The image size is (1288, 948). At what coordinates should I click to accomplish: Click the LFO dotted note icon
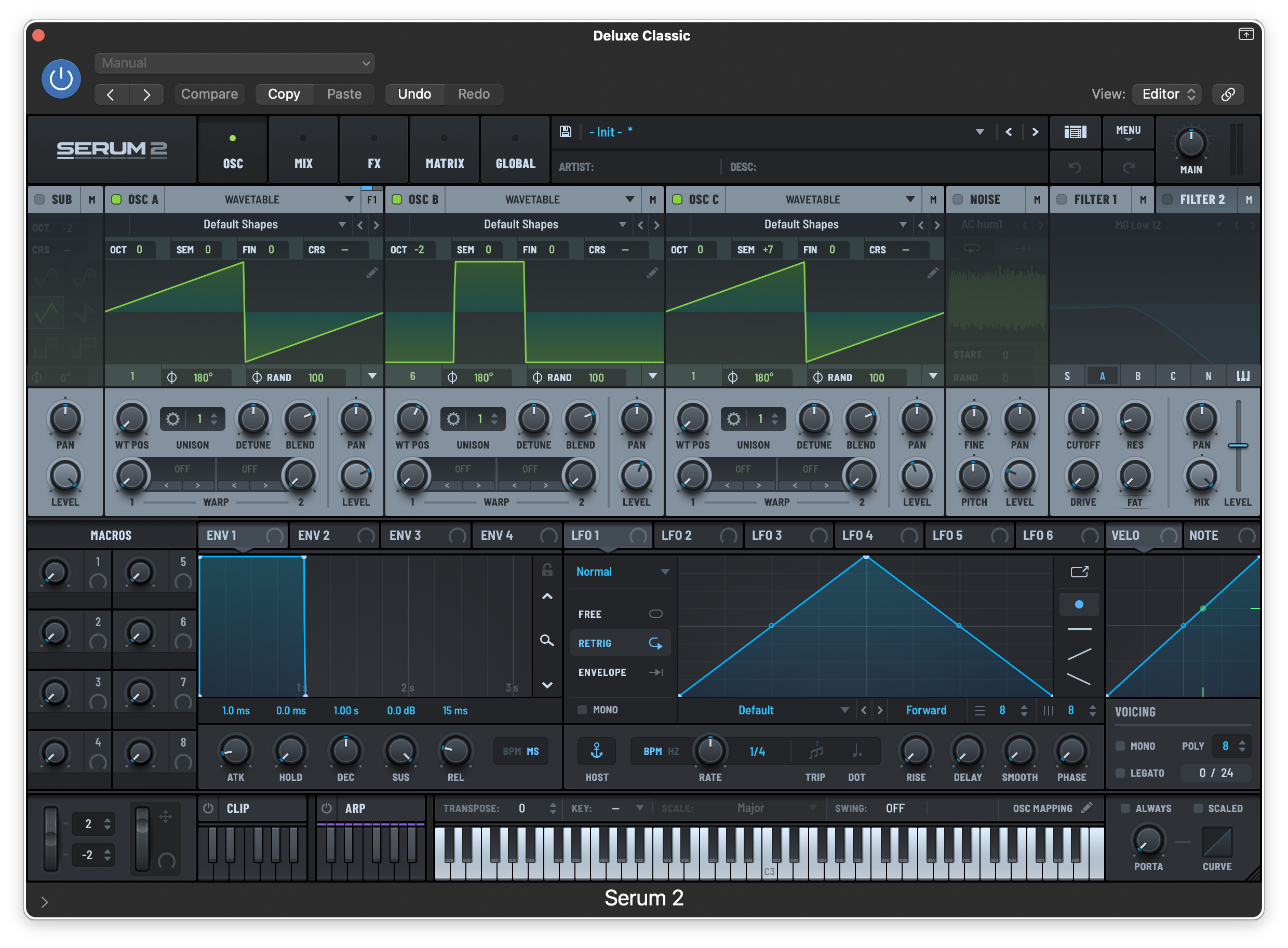tap(856, 751)
